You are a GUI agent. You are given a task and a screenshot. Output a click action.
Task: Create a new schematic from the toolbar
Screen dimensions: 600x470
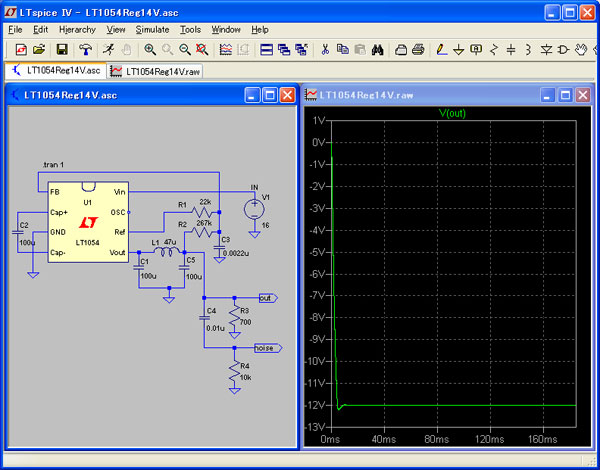pyautogui.click(x=21, y=49)
